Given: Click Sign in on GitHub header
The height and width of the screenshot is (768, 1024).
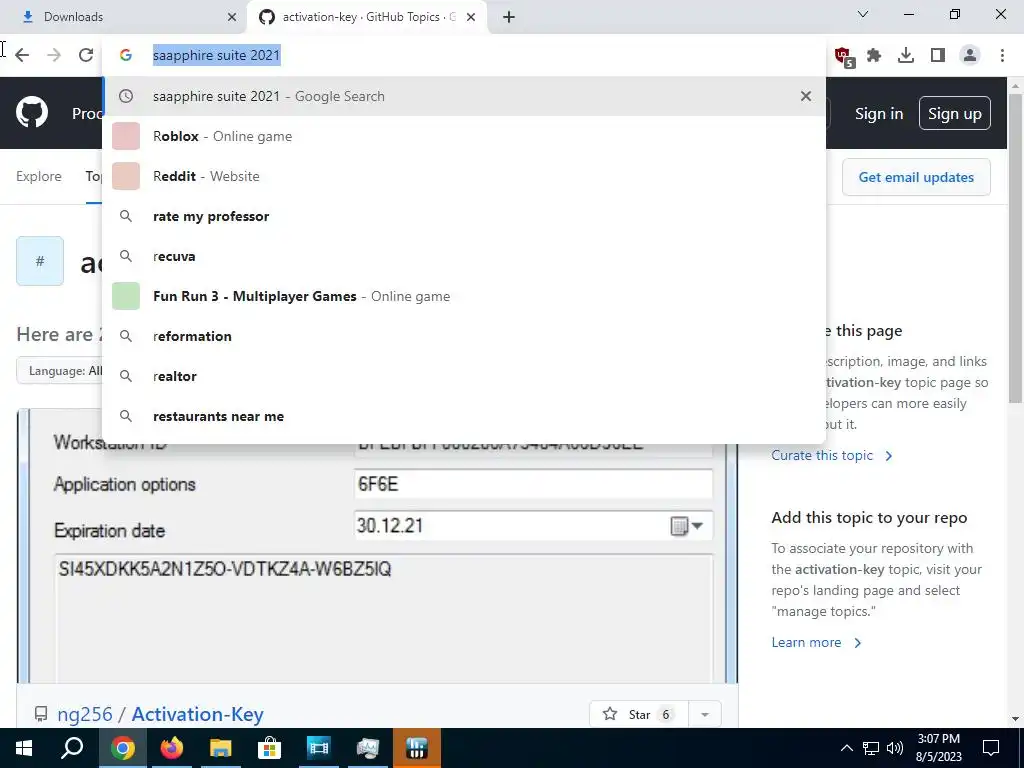Looking at the screenshot, I should click(x=879, y=114).
